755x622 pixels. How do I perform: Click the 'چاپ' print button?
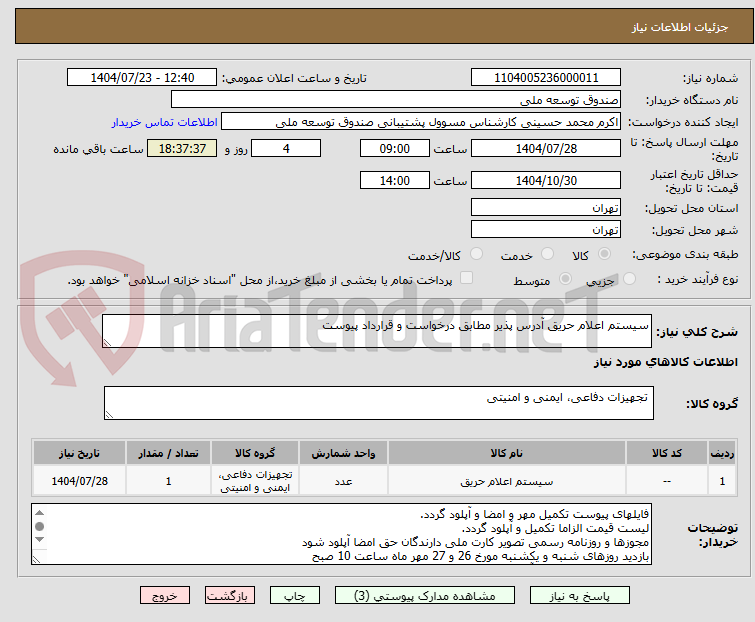[295, 596]
